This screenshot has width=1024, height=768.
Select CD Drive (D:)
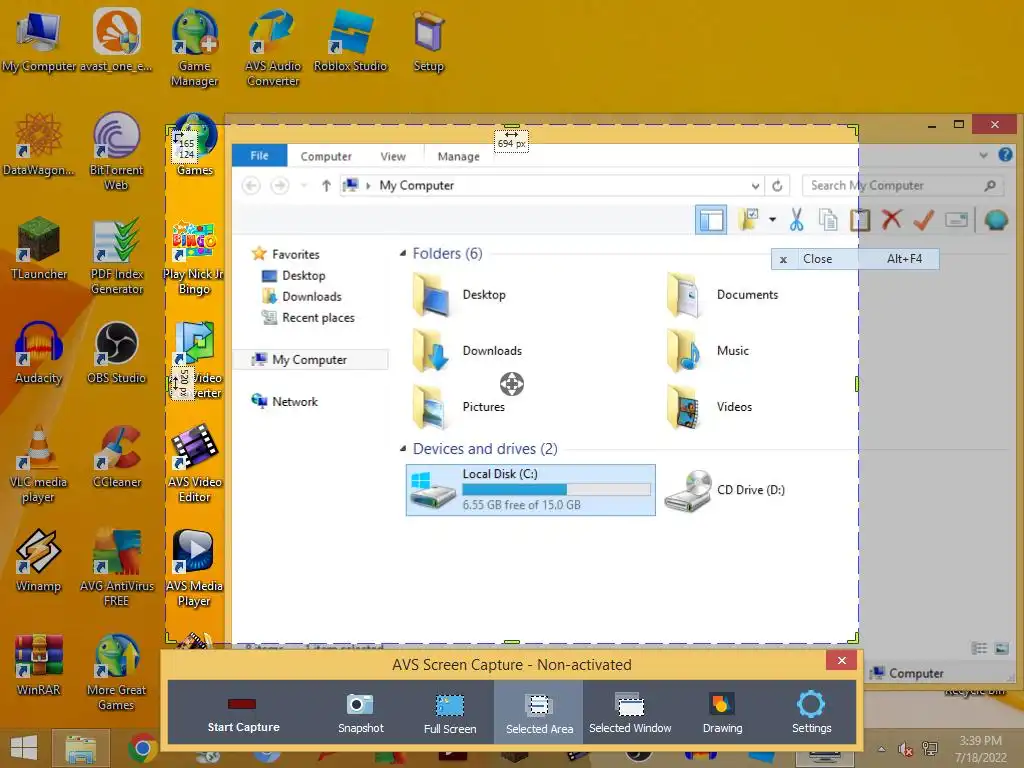click(724, 490)
